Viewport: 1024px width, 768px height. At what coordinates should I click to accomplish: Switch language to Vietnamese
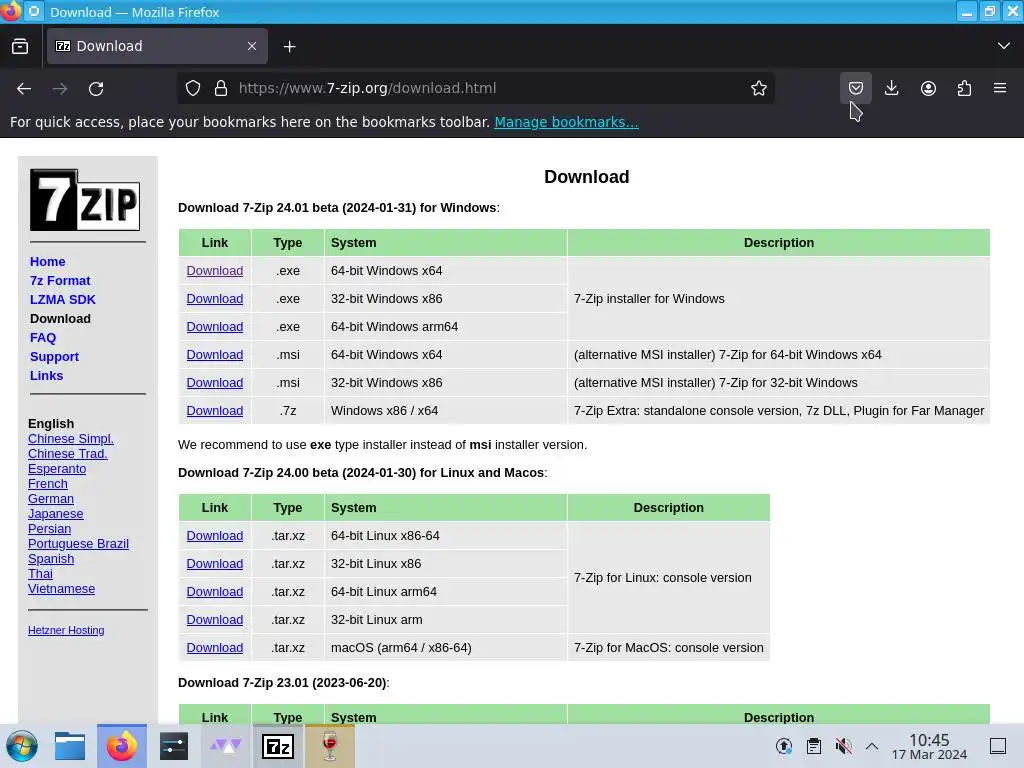pyautogui.click(x=61, y=589)
